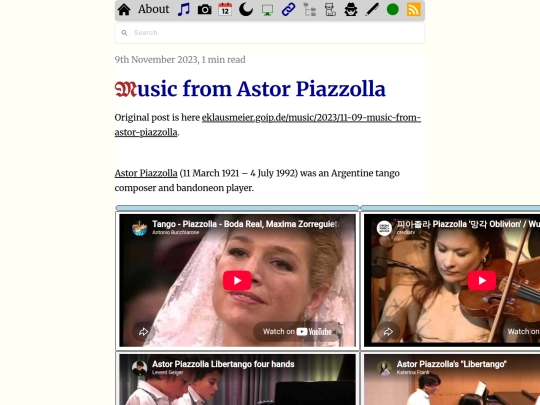Share the Boda Real video
Image resolution: width=540 pixels, height=405 pixels.
143,331
